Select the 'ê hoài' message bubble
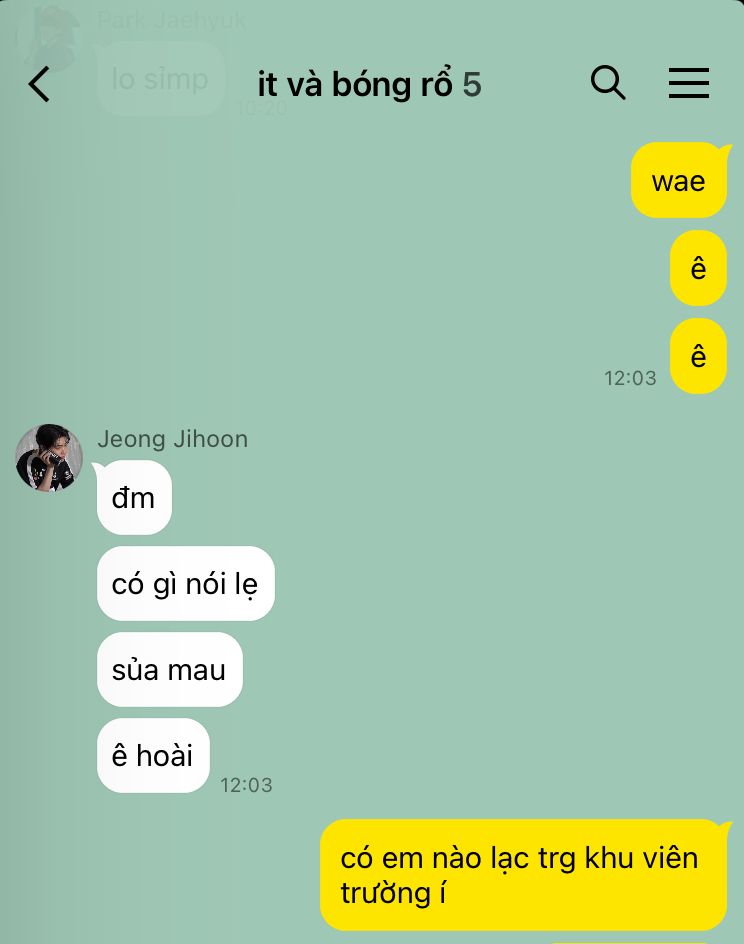This screenshot has height=944, width=744. tap(153, 755)
